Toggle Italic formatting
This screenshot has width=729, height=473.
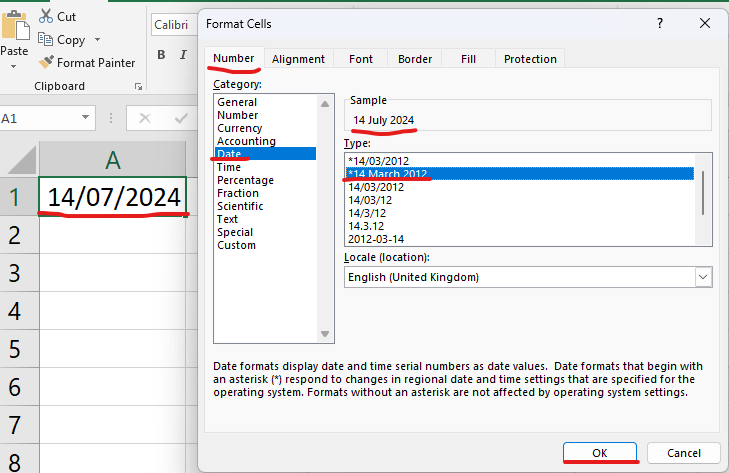pos(183,55)
